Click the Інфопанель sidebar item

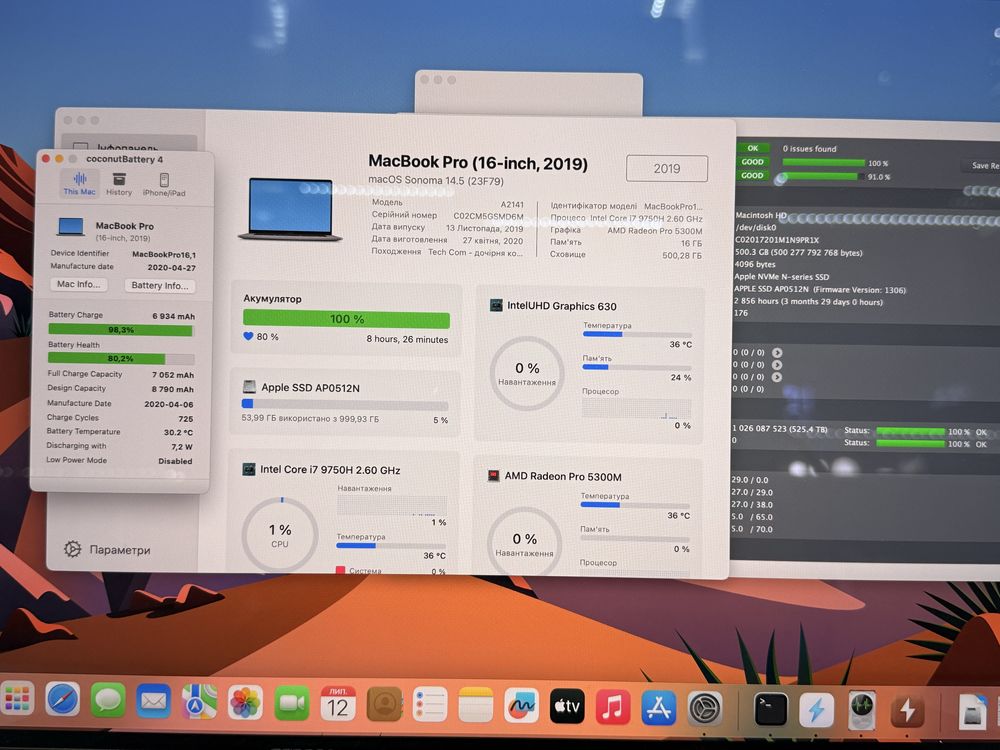[129, 145]
